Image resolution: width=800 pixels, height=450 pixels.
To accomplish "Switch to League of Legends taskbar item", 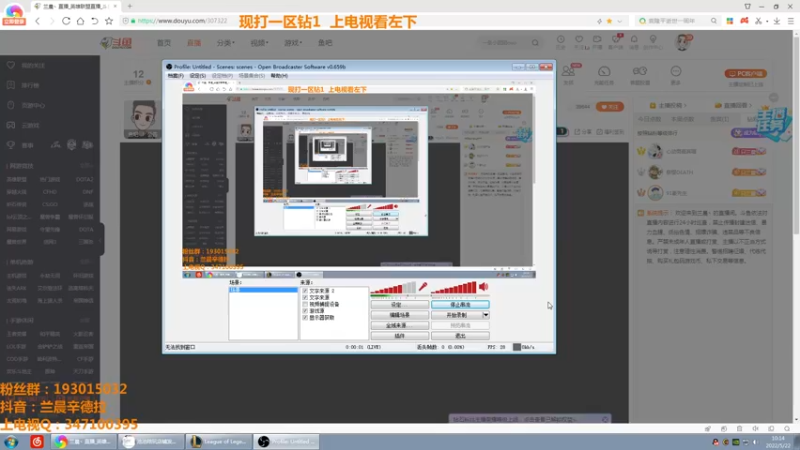I will [218, 441].
